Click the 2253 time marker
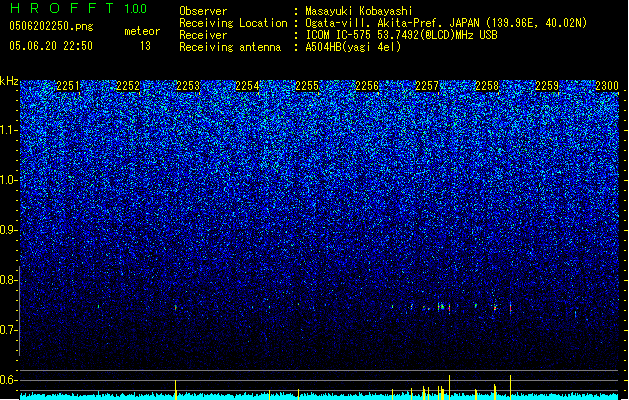The height and width of the screenshot is (400, 629). pos(188,86)
